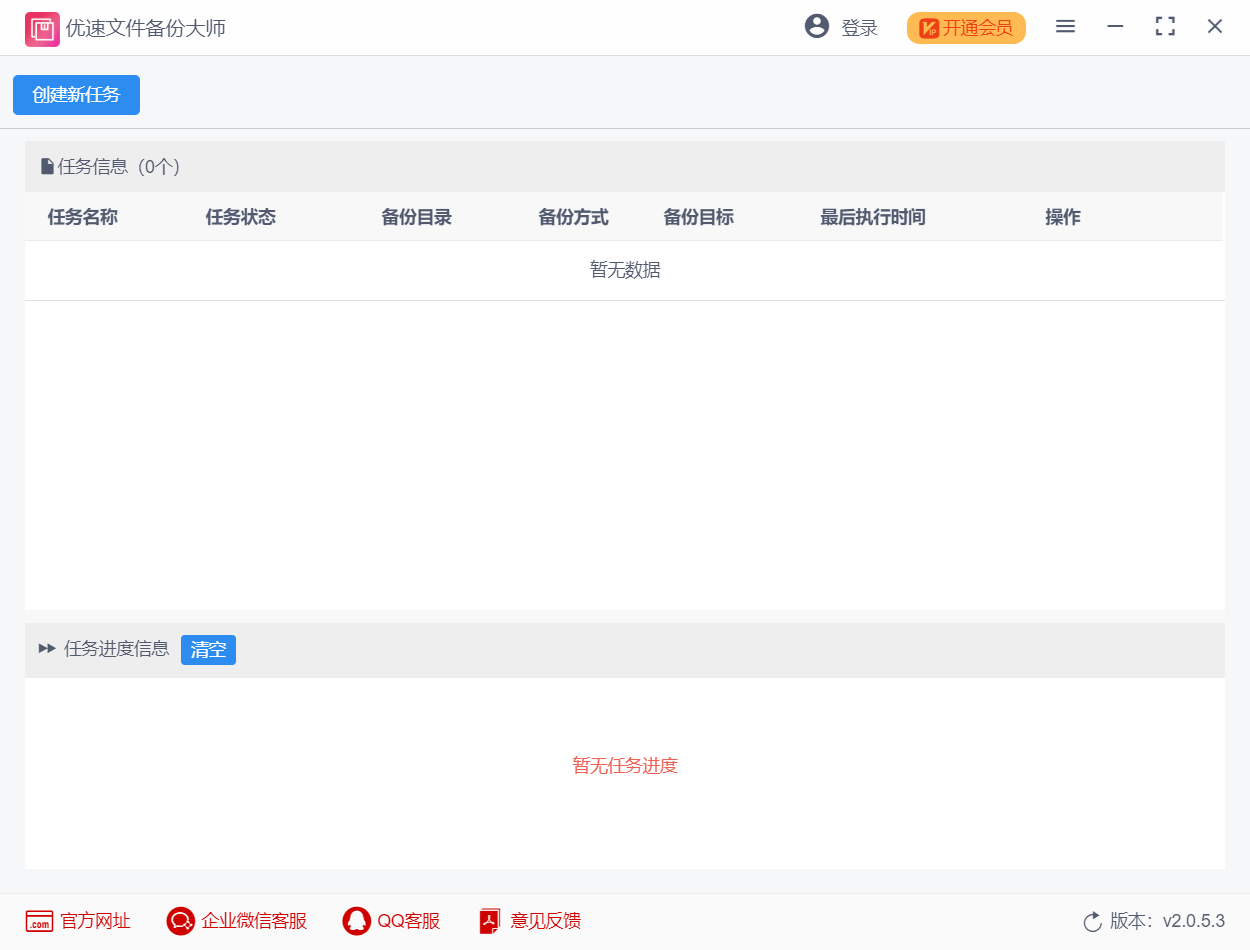Click the 创建新任务 button
The width and height of the screenshot is (1250, 950).
click(x=76, y=95)
